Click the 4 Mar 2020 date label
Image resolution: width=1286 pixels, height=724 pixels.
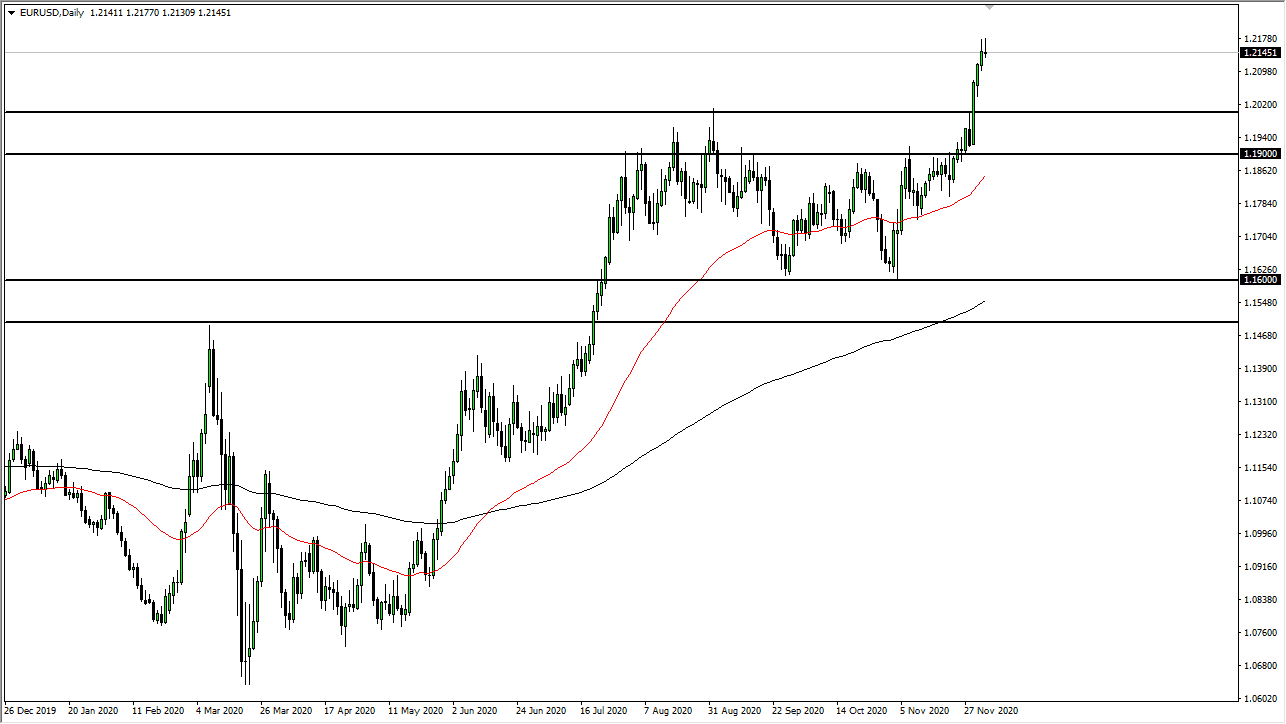pyautogui.click(x=220, y=711)
